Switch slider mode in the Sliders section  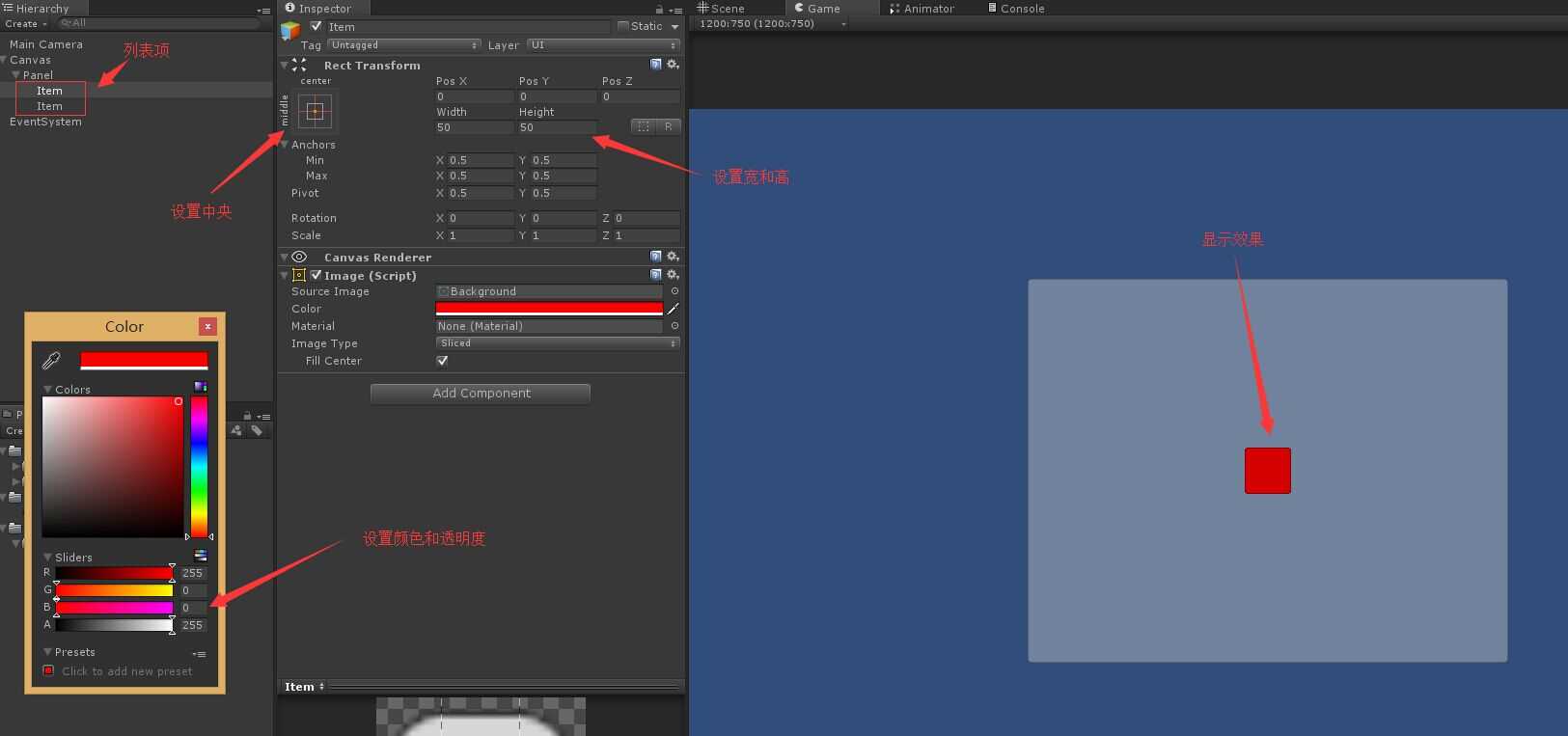pyautogui.click(x=201, y=556)
